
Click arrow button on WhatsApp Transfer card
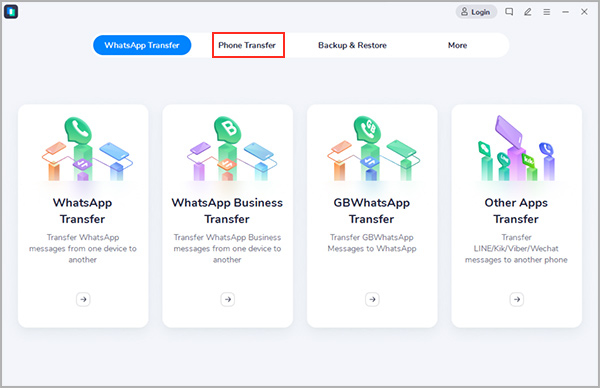pos(83,299)
